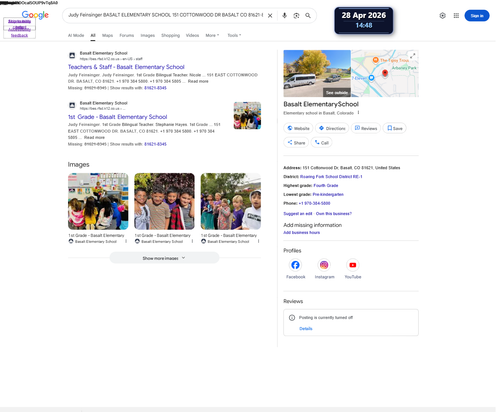500x412 pixels.
Task: Click inside the search query field
Action: (165, 15)
